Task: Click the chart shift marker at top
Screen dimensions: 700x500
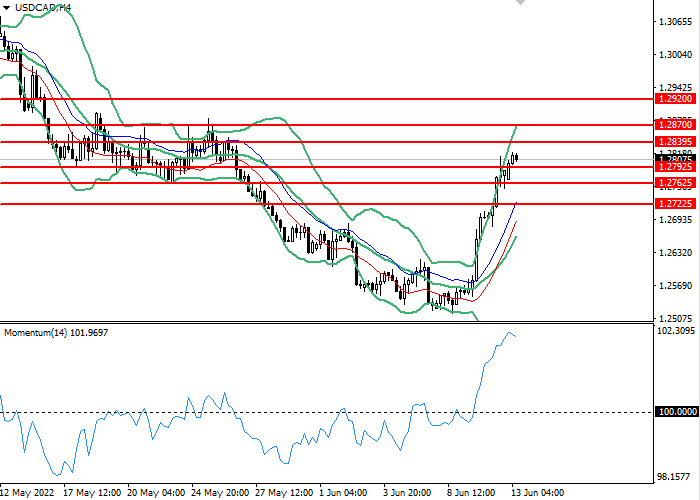Action: [519, 4]
